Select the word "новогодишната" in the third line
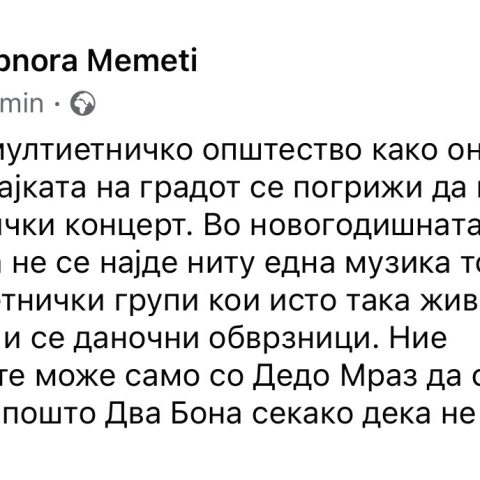The height and width of the screenshot is (480, 480). pos(365,226)
